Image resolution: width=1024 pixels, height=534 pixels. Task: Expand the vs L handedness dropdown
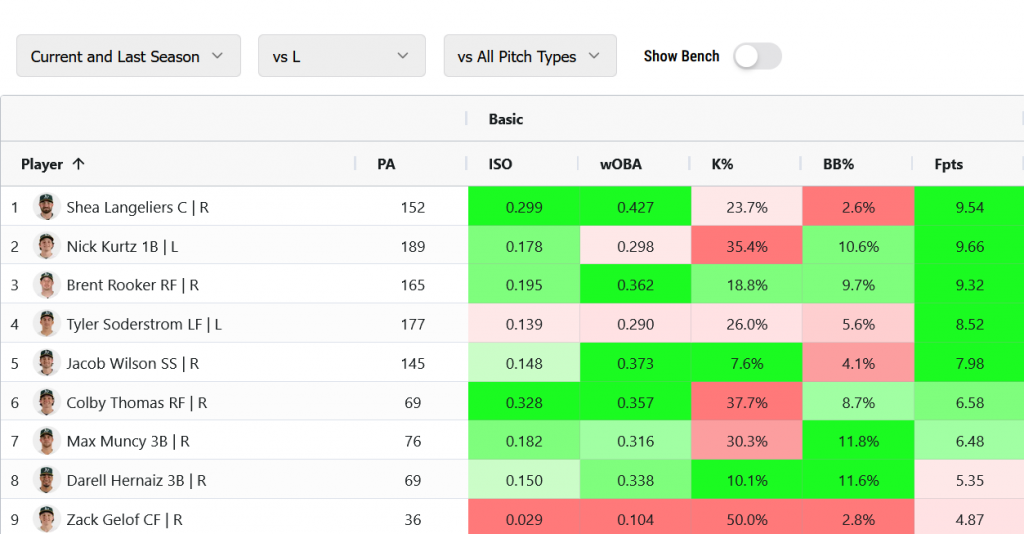click(341, 57)
